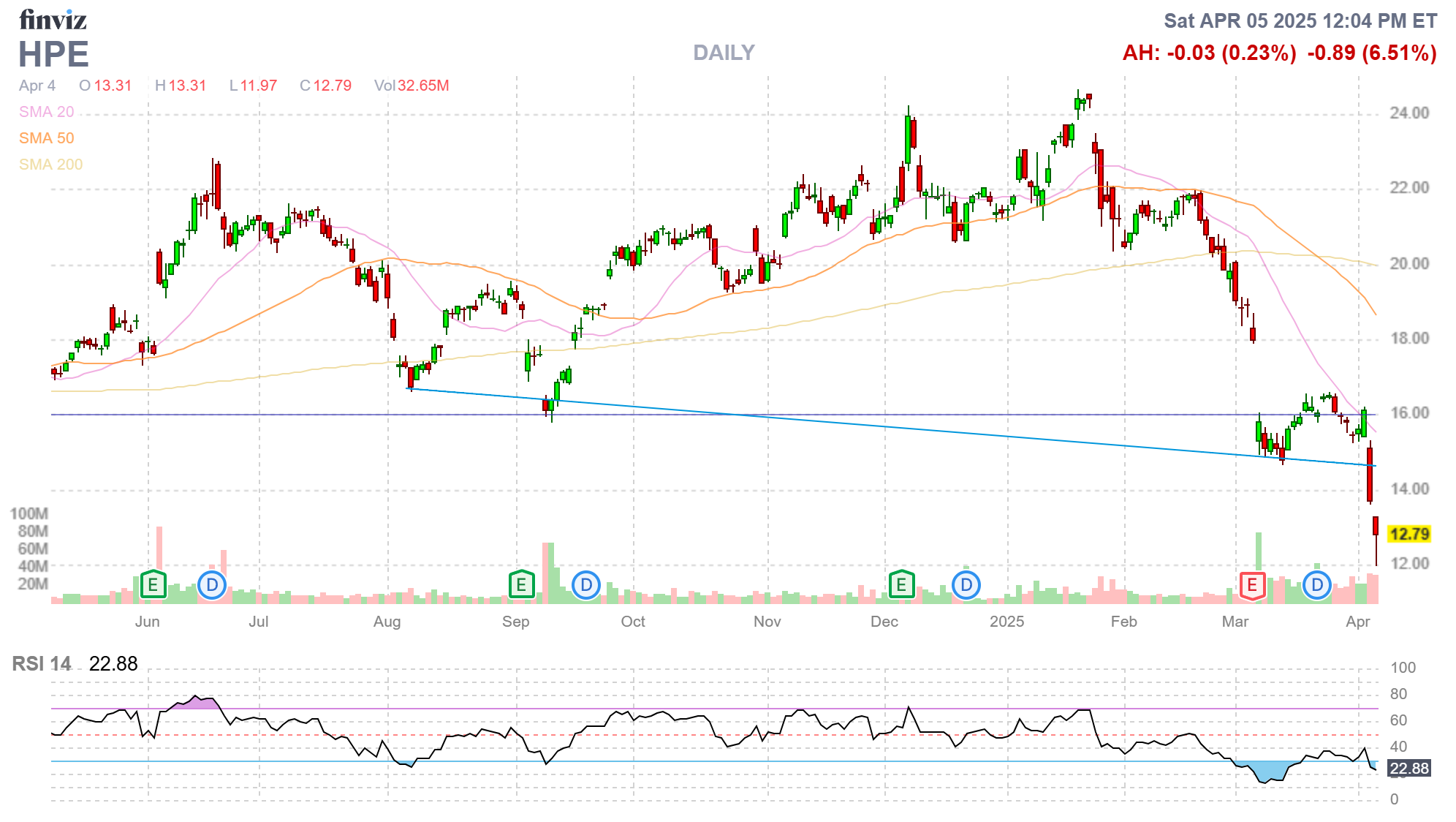Viewport: 1456px width, 822px height.
Task: Toggle the SMA 200 legend label
Action: [x=51, y=165]
